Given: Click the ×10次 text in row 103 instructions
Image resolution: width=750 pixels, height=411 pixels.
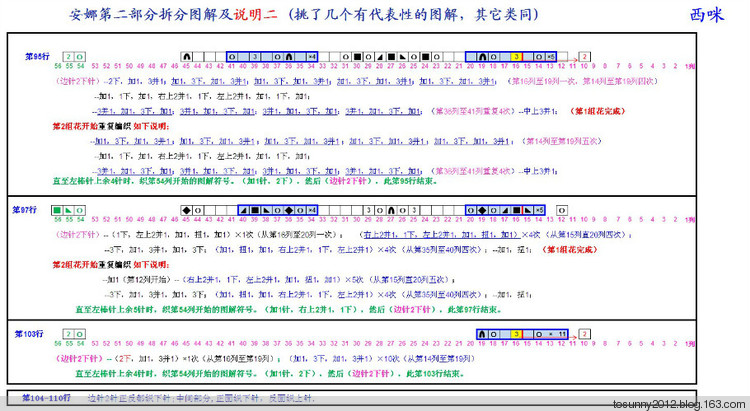Looking at the screenshot, I should tap(389, 358).
